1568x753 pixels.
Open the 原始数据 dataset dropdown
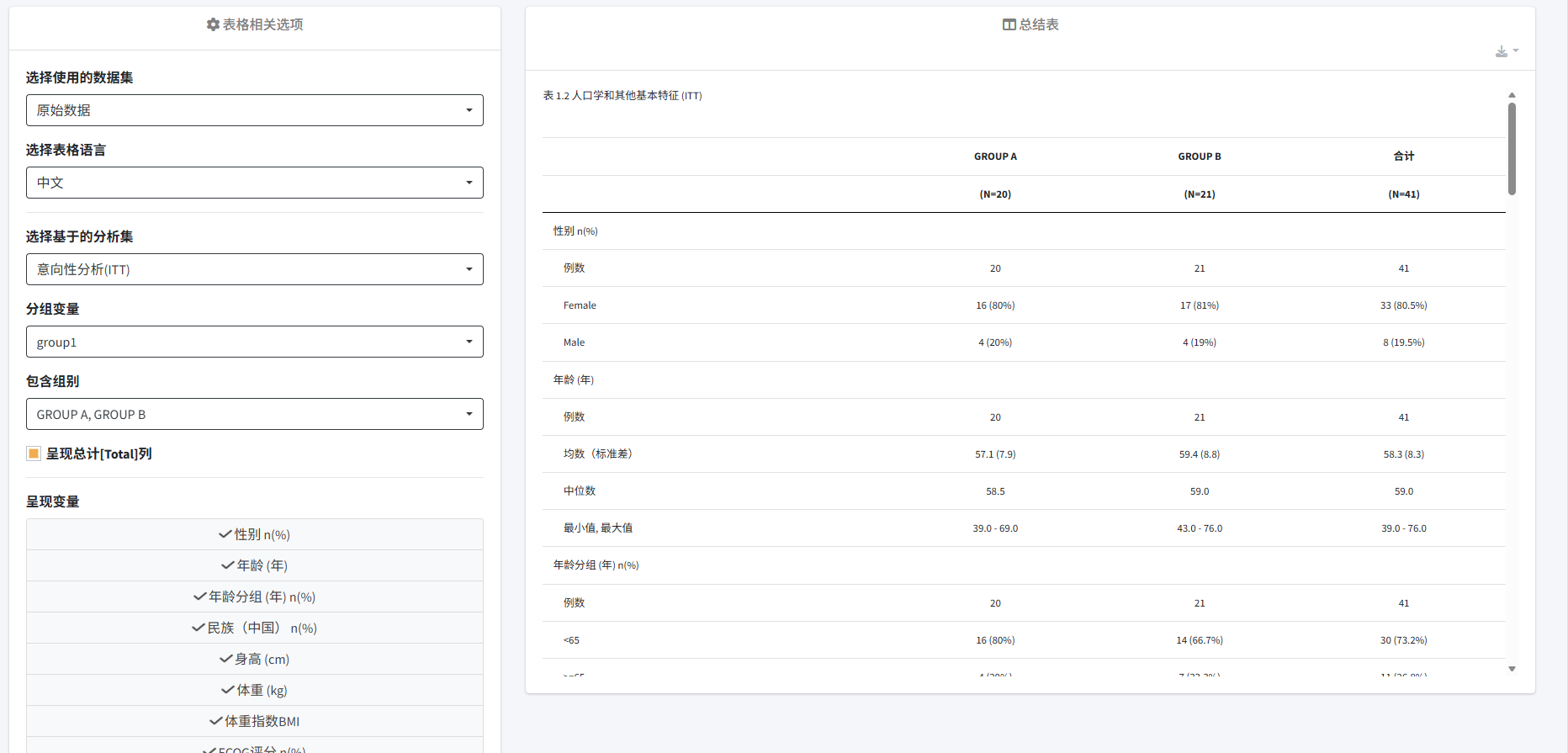click(254, 110)
